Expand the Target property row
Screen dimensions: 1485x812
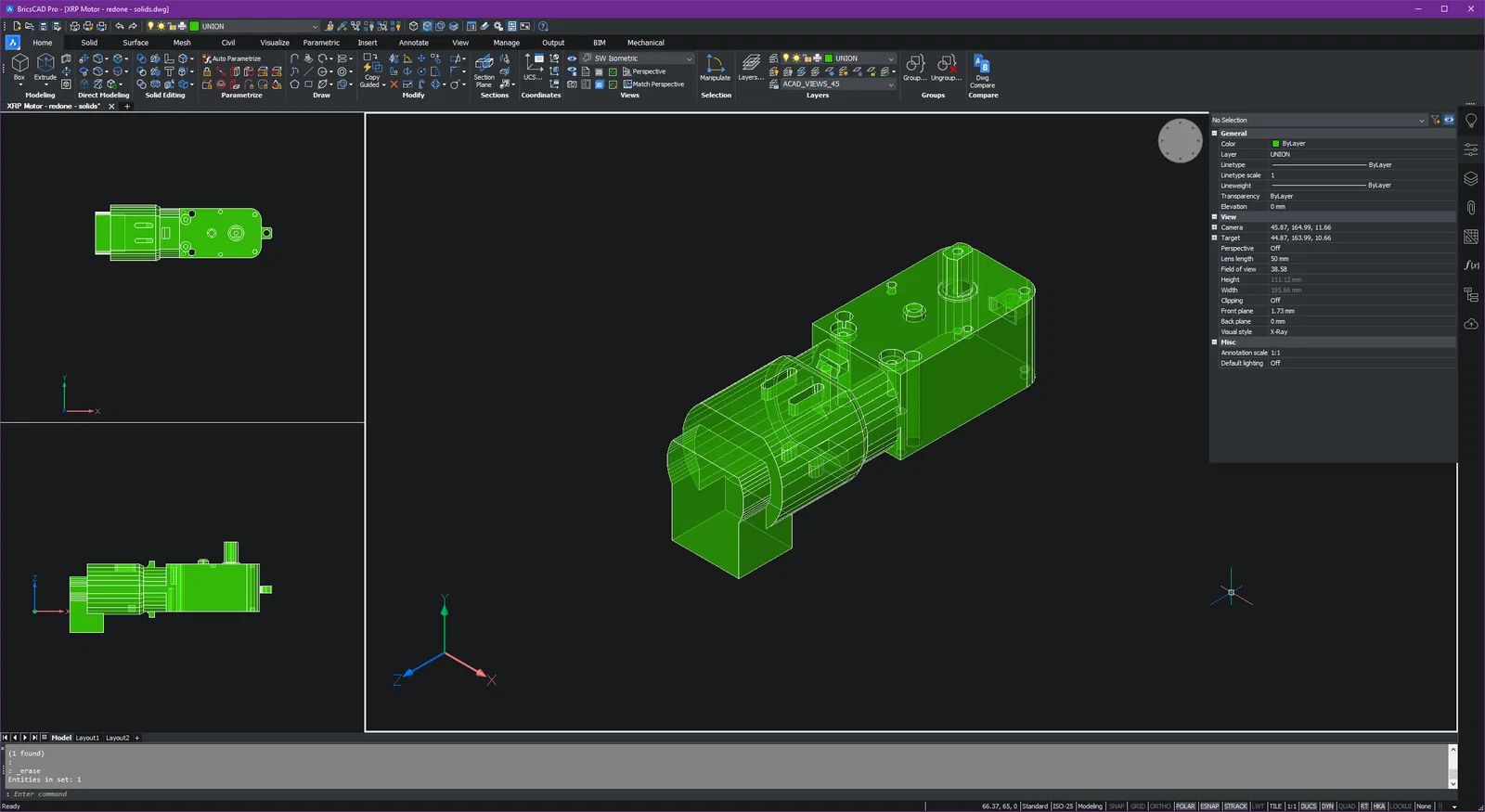tap(1214, 238)
